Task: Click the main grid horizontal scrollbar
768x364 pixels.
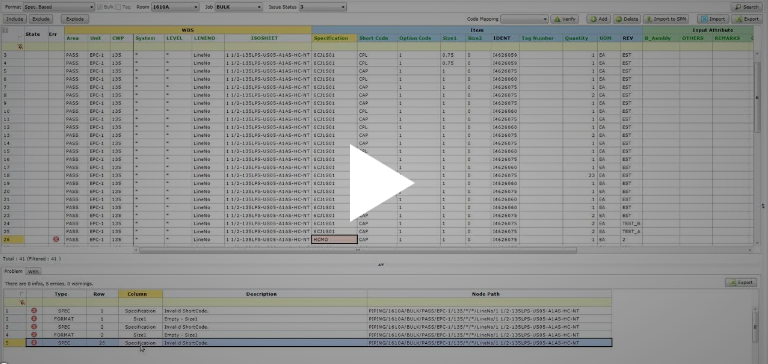Action: click(358, 250)
